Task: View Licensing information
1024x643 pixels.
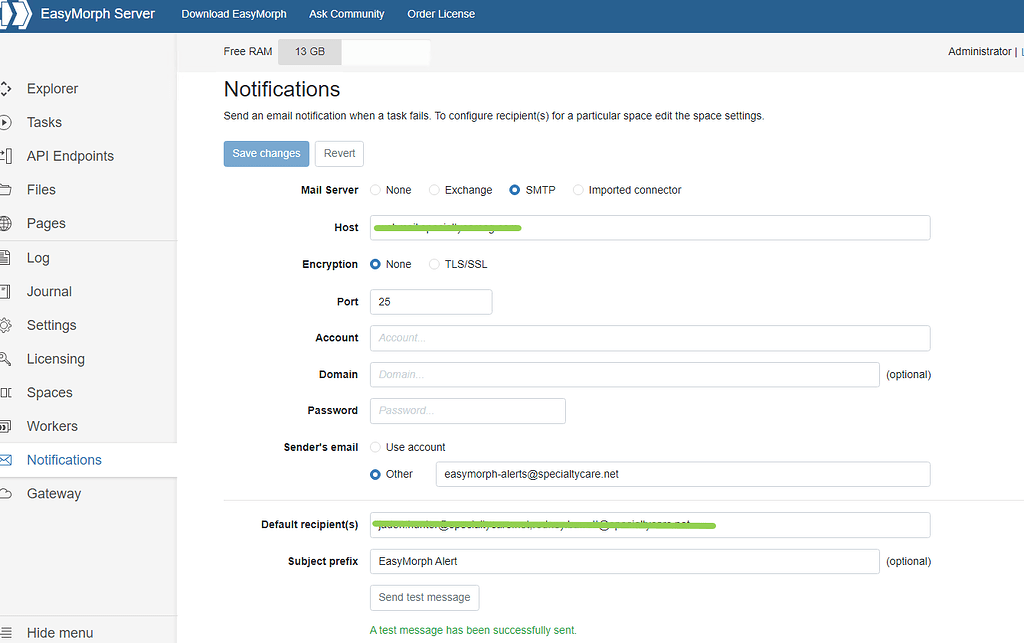Action: coord(55,358)
